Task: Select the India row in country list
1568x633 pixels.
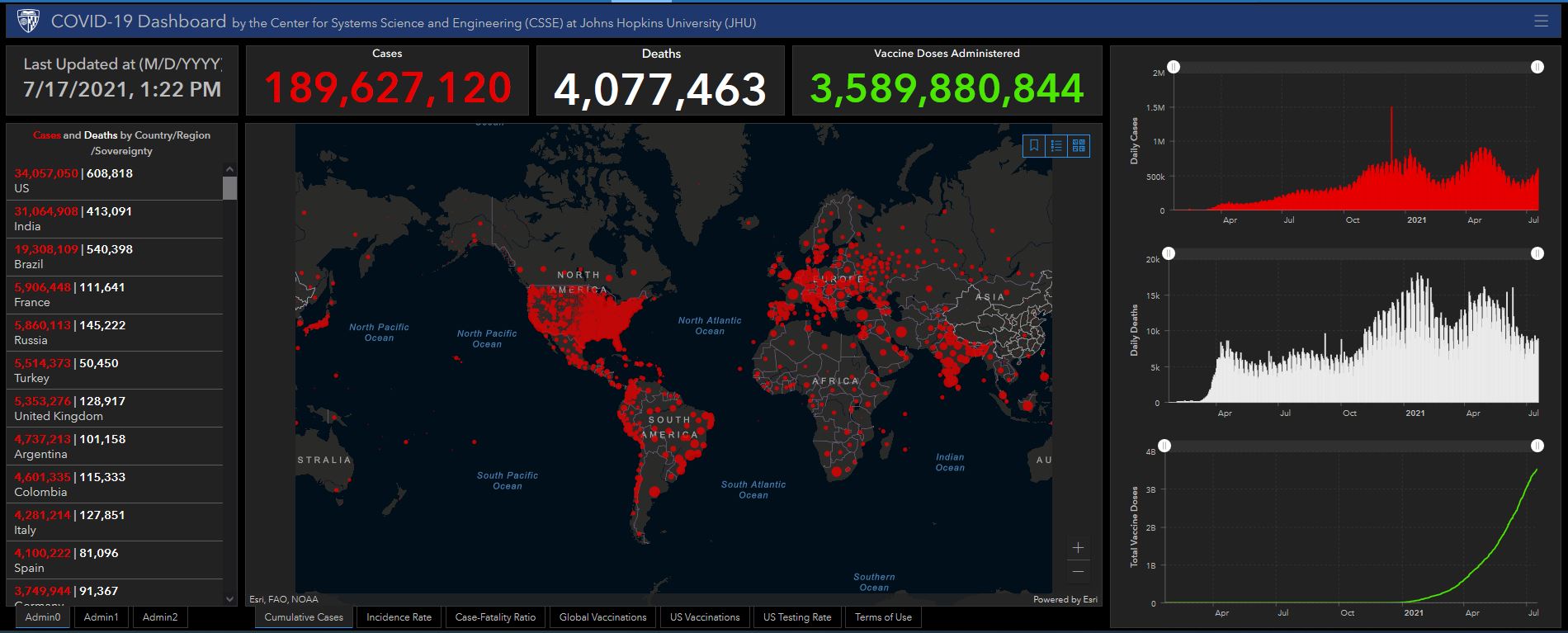Action: click(116, 219)
